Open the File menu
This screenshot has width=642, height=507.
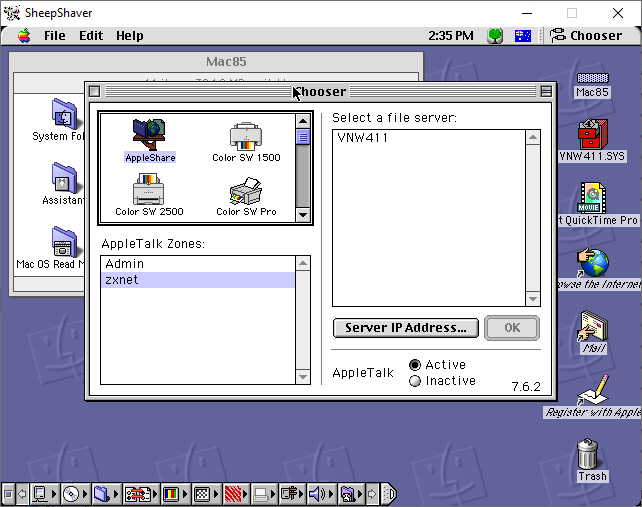pos(54,36)
